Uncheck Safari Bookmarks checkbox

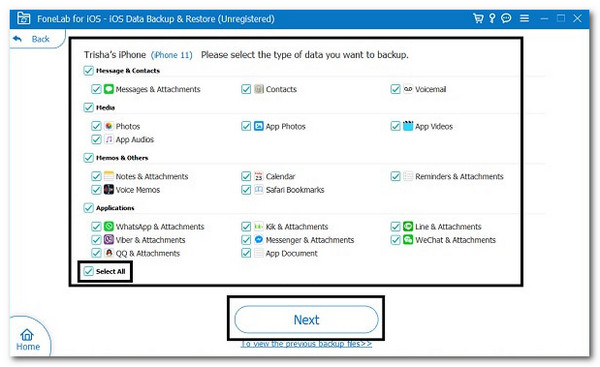coord(246,189)
